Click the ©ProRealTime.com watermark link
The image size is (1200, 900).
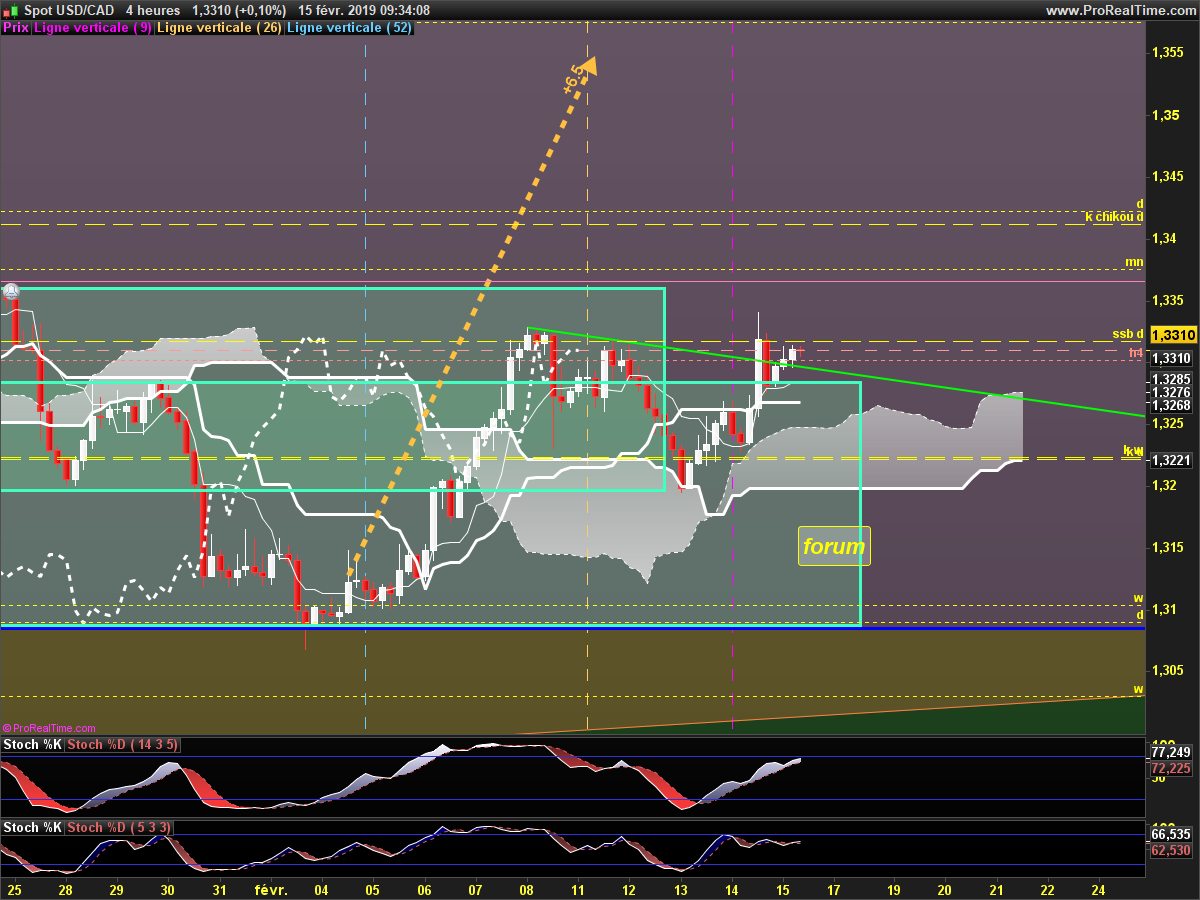49,728
